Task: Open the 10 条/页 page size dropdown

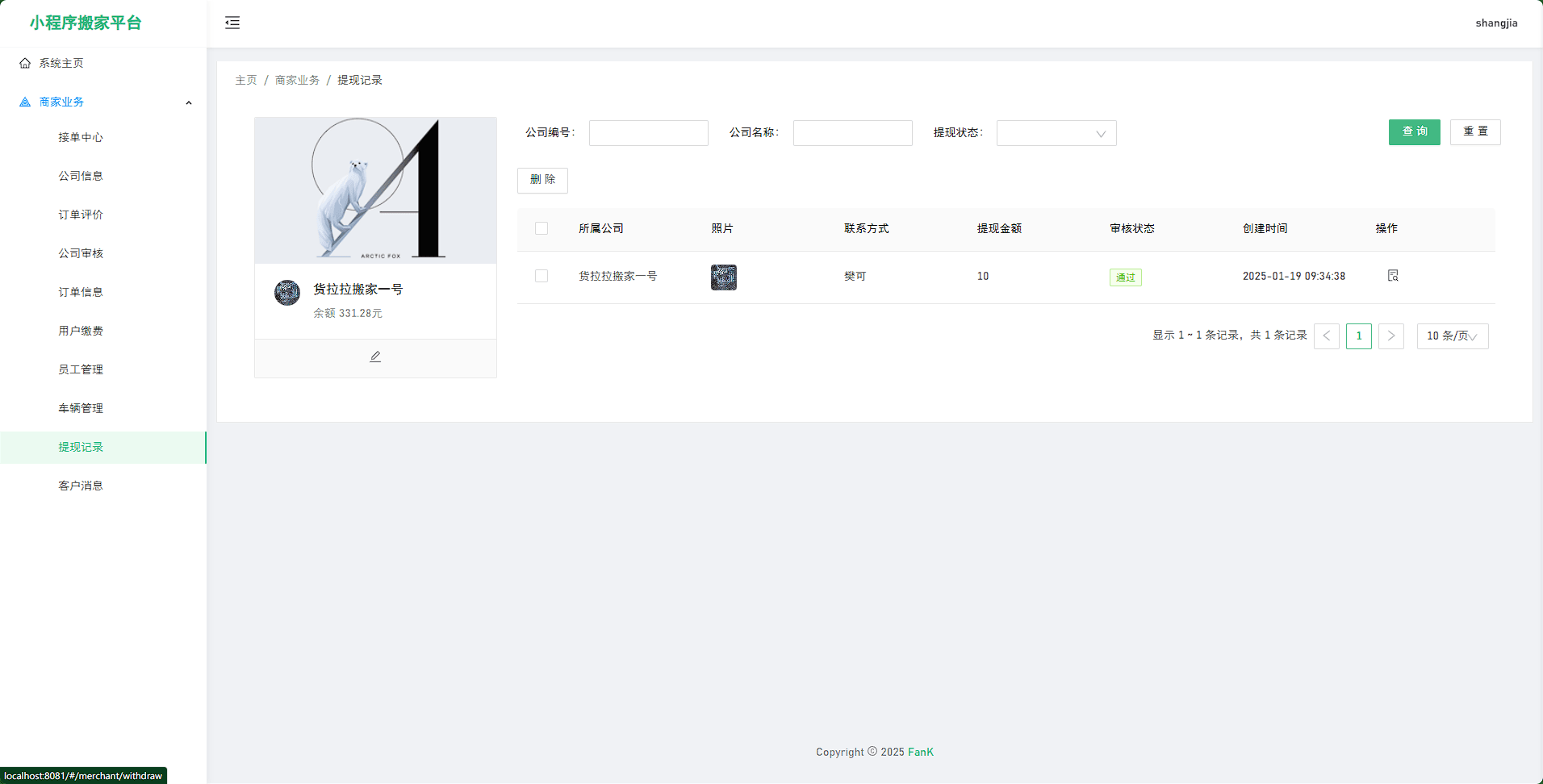Action: point(1453,336)
